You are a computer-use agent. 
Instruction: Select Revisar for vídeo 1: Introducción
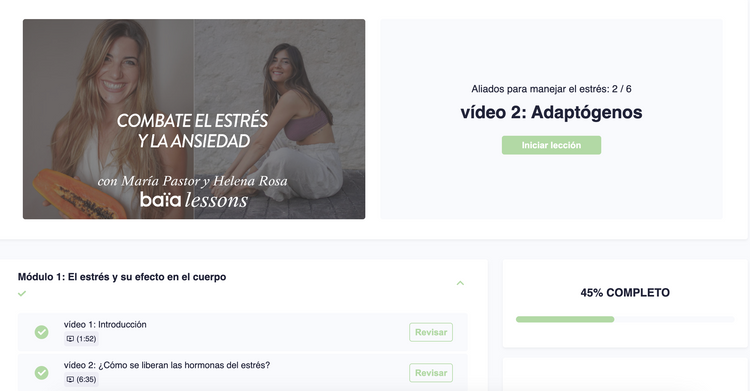431,332
